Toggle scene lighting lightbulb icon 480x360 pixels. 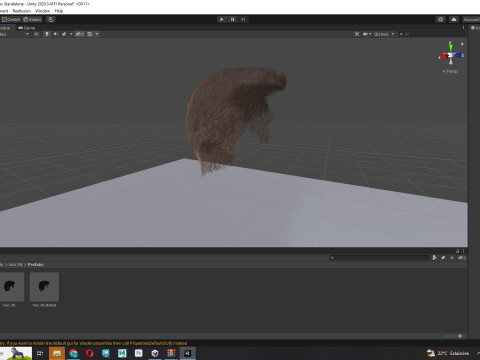[x=47, y=34]
